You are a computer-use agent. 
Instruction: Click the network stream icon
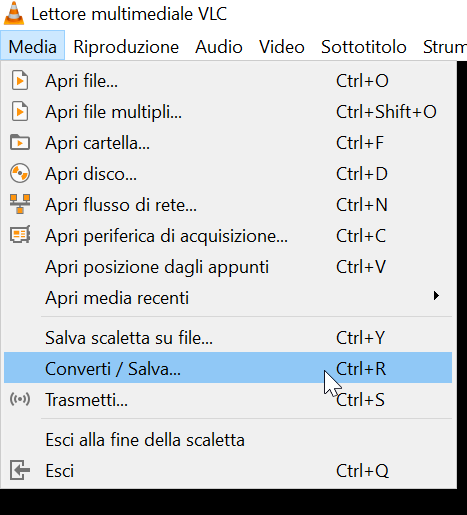click(x=20, y=204)
